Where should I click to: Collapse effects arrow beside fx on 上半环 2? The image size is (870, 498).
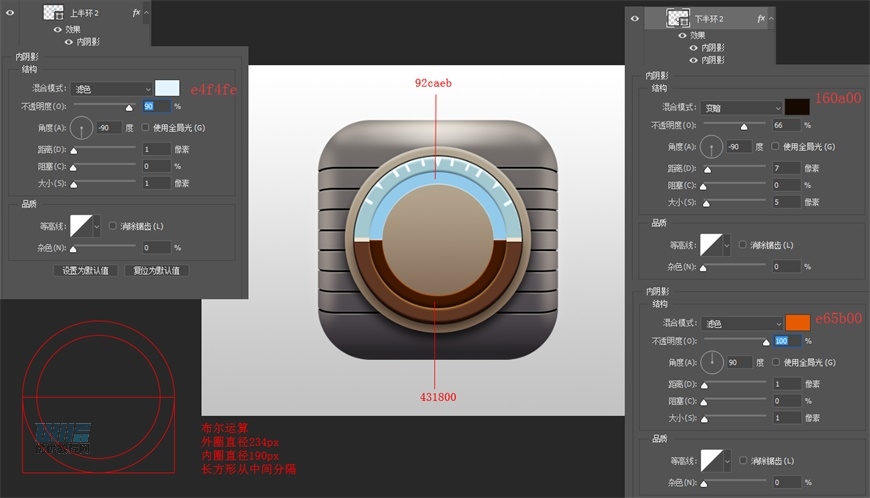pyautogui.click(x=147, y=13)
